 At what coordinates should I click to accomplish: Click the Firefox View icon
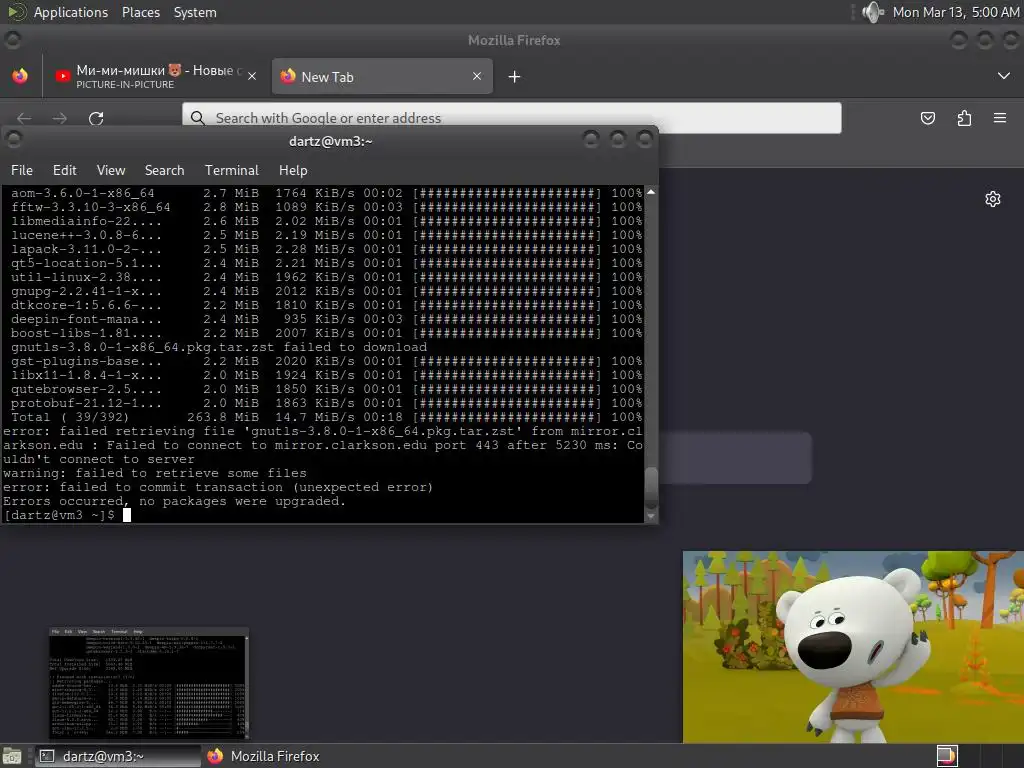tap(20, 76)
